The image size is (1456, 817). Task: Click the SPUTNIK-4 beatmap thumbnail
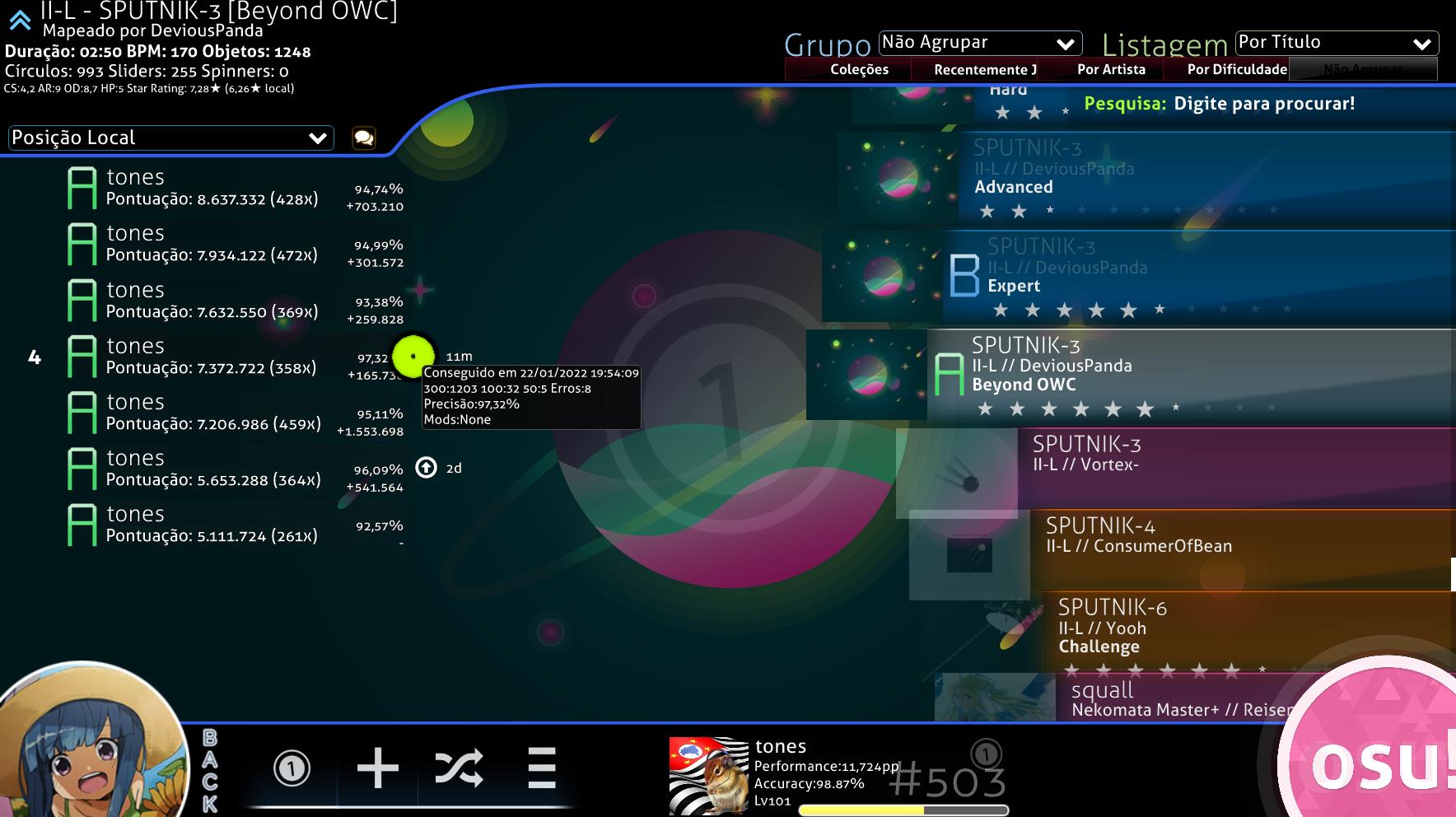point(969,554)
